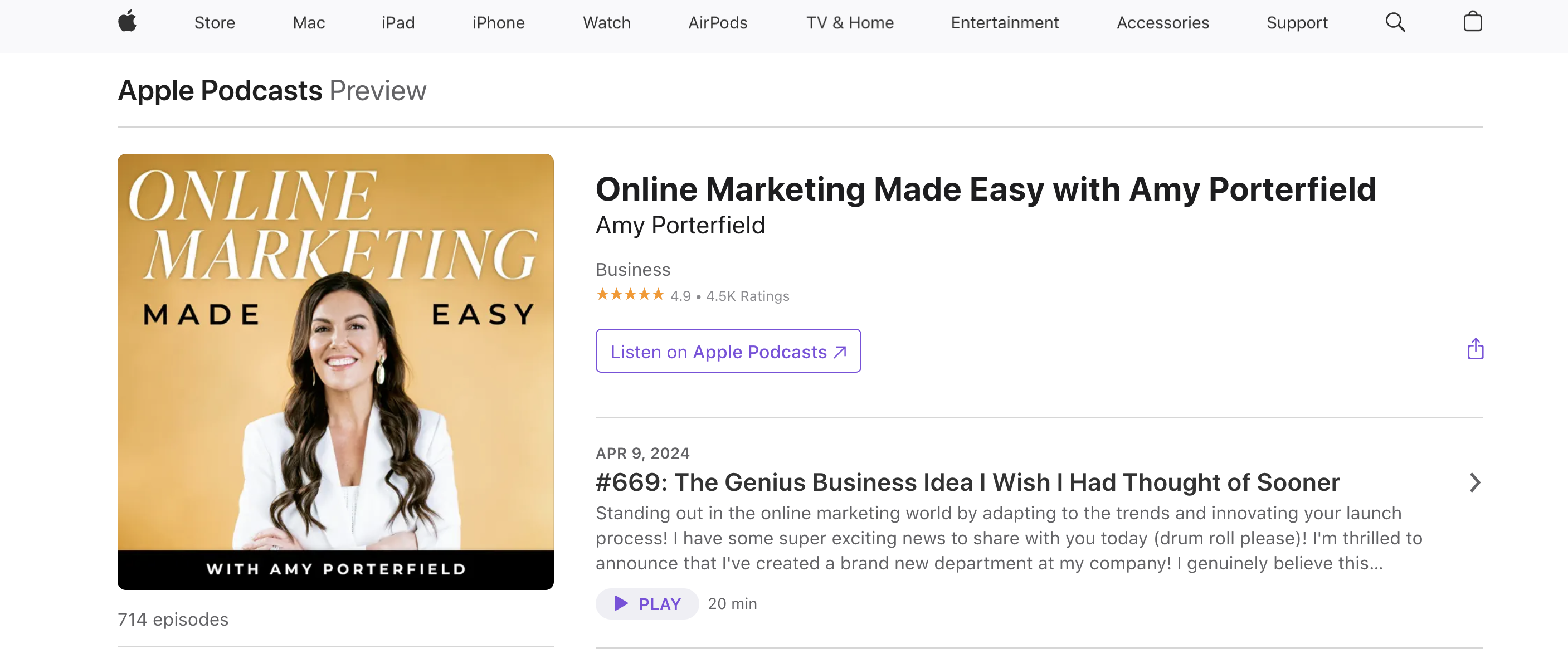Click the APR 9, 2024 date
The width and height of the screenshot is (1568, 663).
(x=643, y=453)
